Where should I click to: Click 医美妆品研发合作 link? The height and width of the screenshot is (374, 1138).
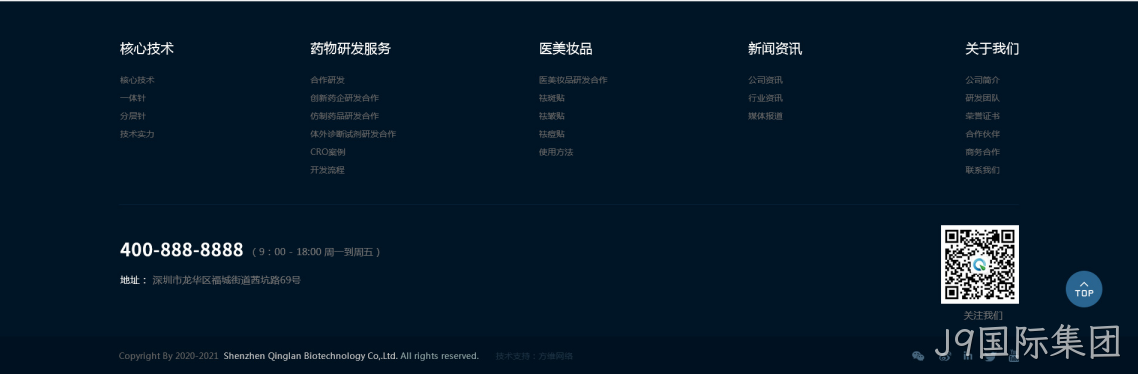click(573, 80)
